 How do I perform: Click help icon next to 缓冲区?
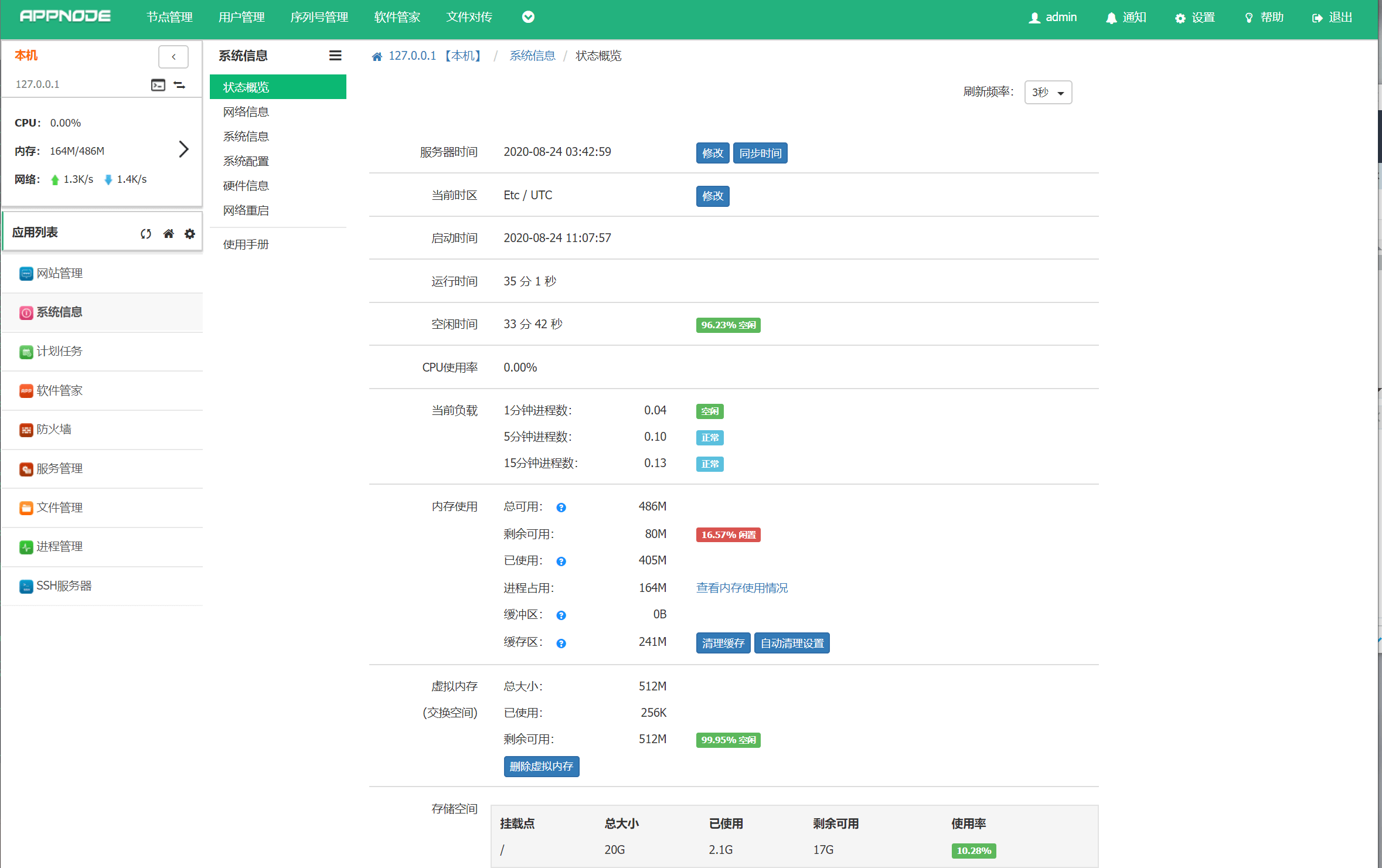tap(561, 615)
